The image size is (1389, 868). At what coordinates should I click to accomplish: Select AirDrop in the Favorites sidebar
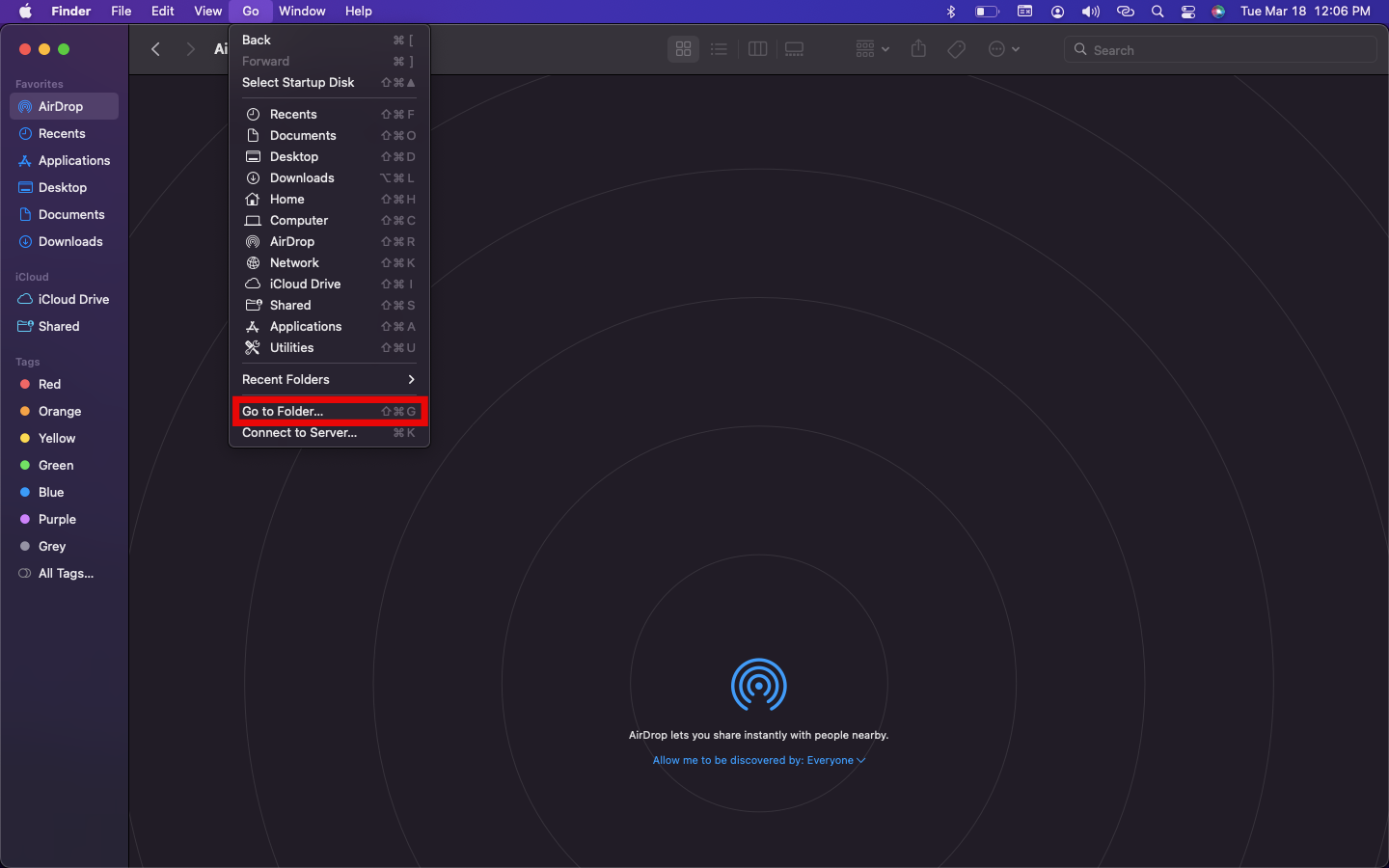click(x=64, y=106)
